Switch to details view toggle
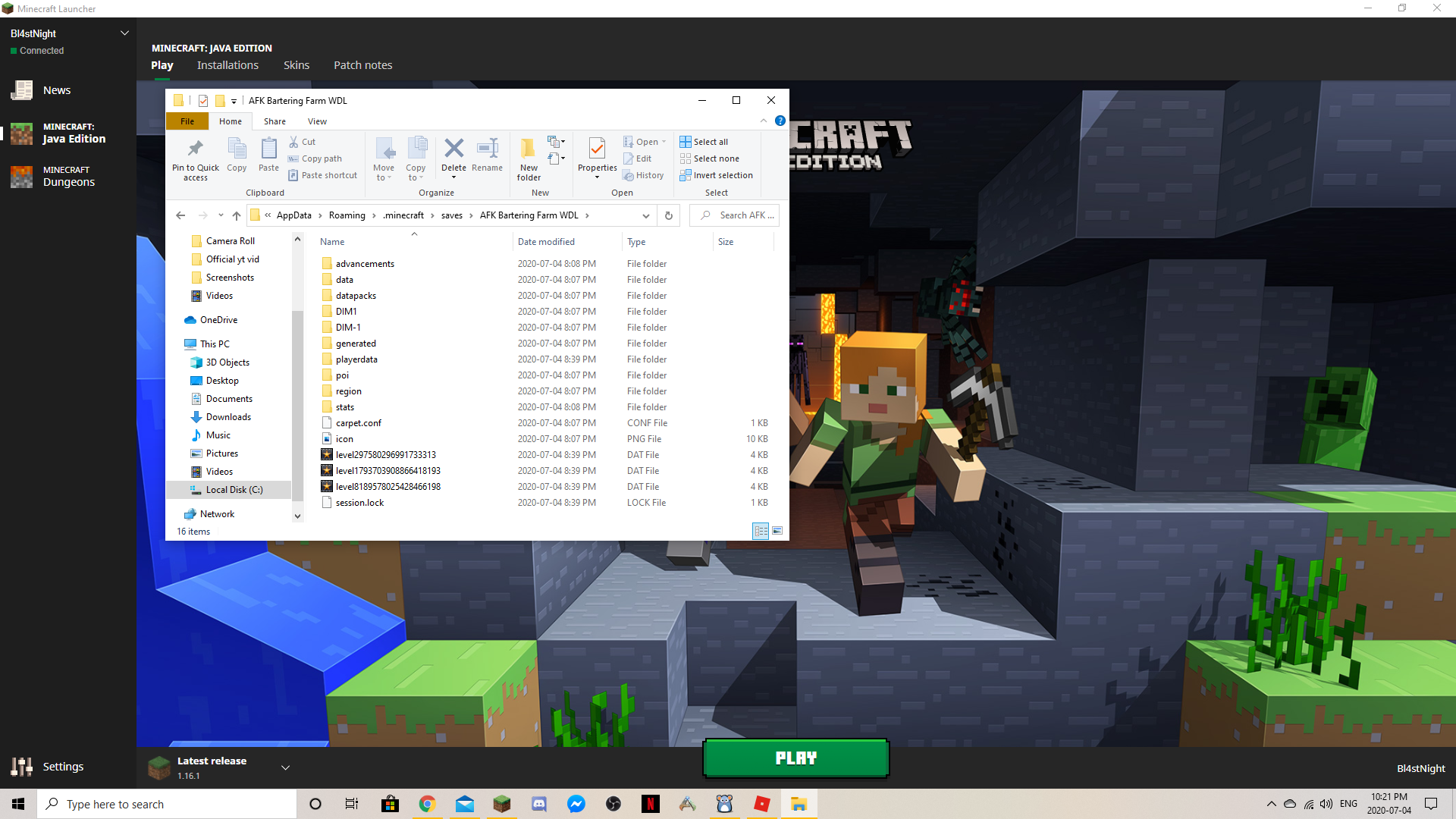Screen dimensions: 1456x819 (761, 531)
